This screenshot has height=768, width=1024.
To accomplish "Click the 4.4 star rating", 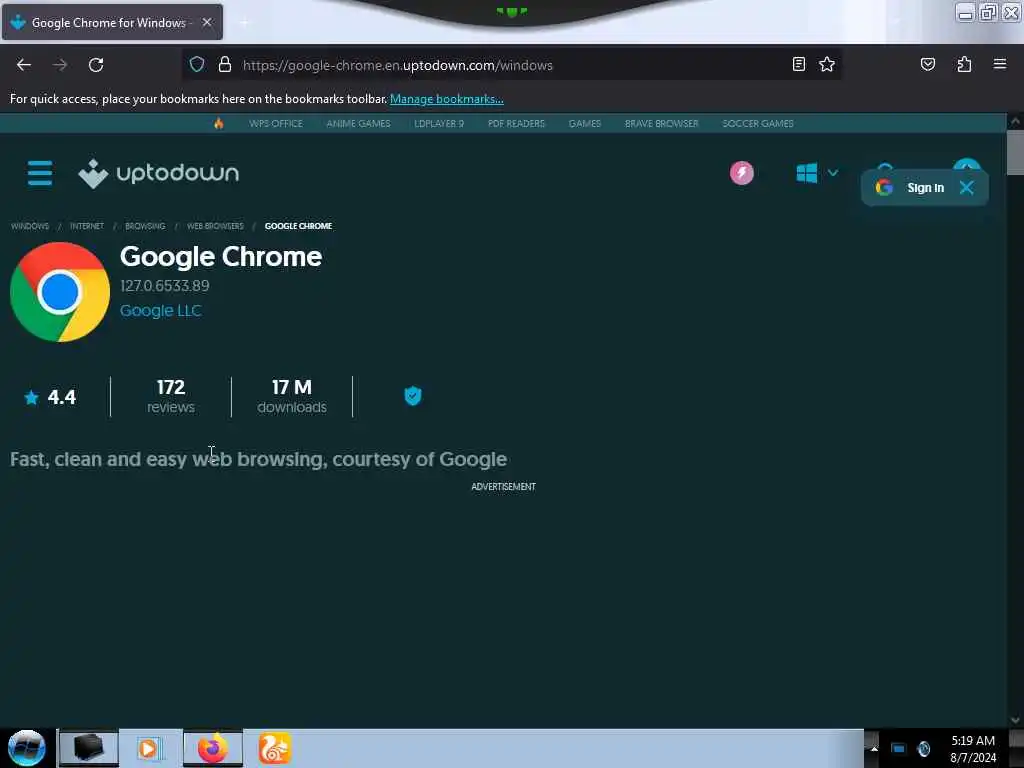I will (50, 397).
